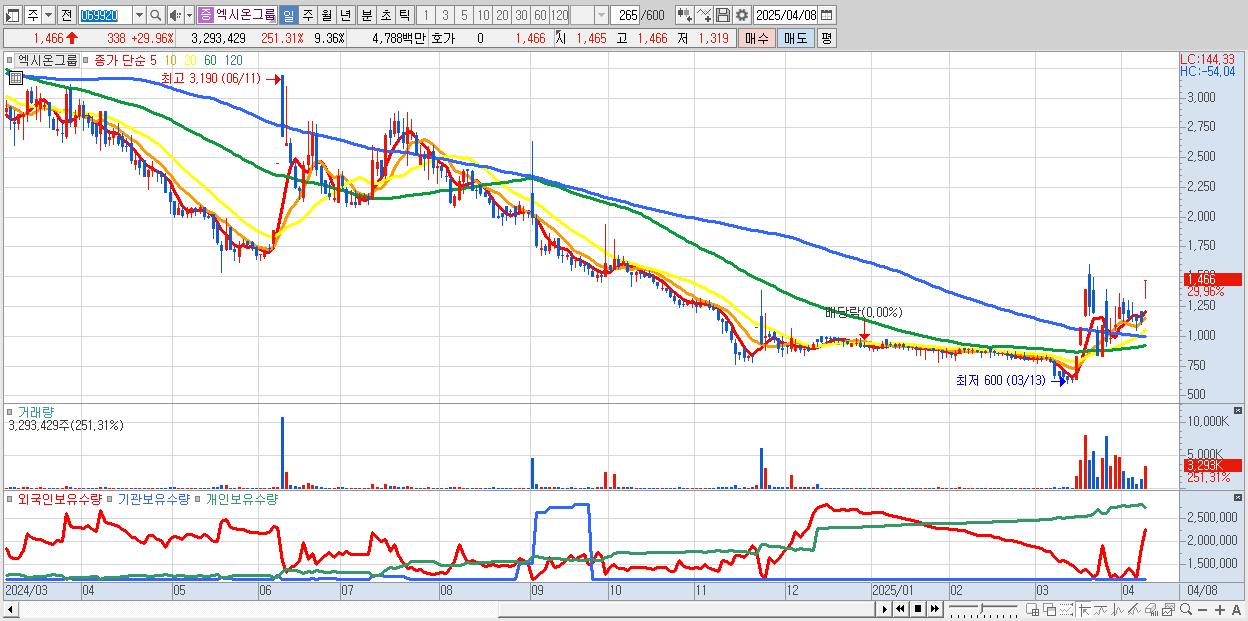
Task: Click the stop button in bottom bar
Action: coord(918,609)
